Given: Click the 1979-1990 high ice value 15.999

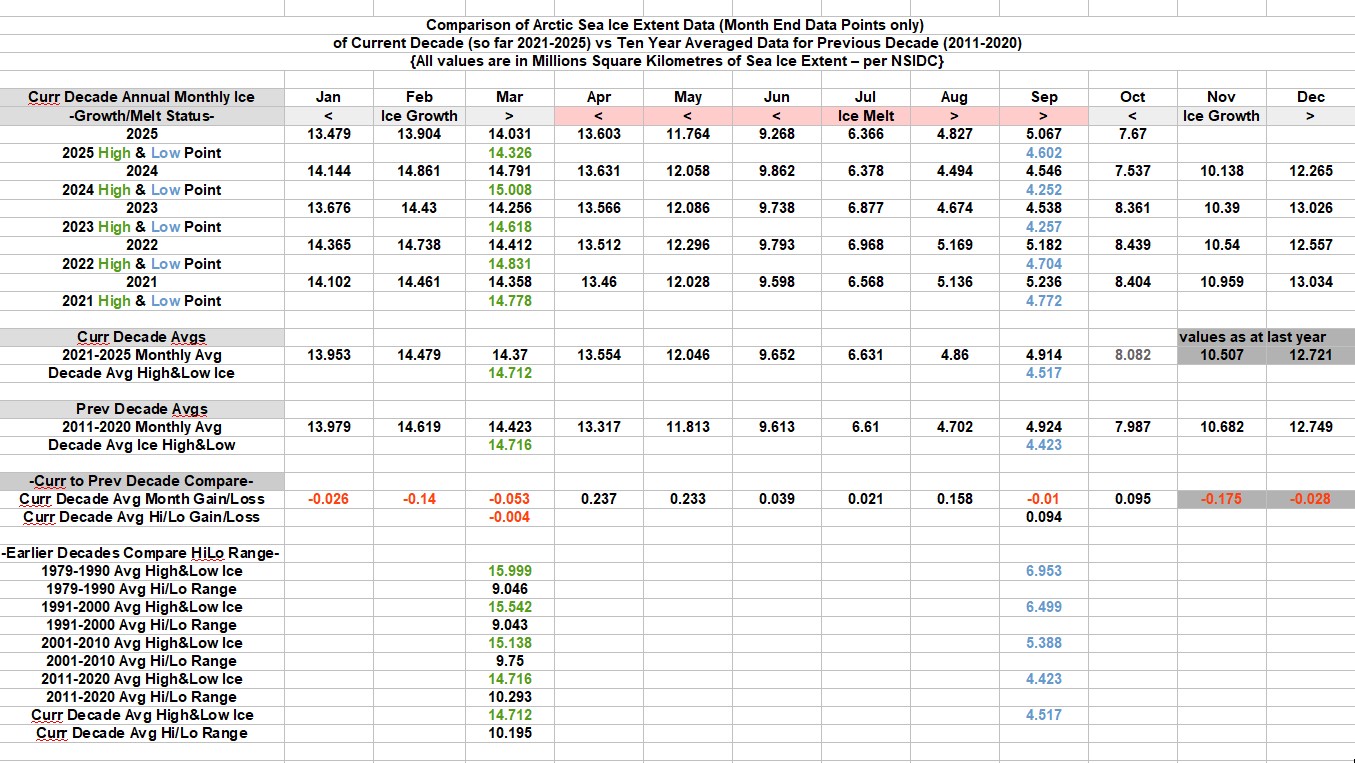Looking at the screenshot, I should click(x=510, y=571).
